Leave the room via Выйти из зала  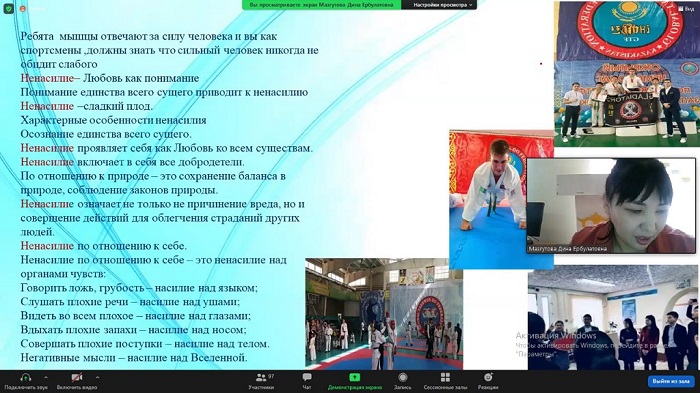[671, 381]
